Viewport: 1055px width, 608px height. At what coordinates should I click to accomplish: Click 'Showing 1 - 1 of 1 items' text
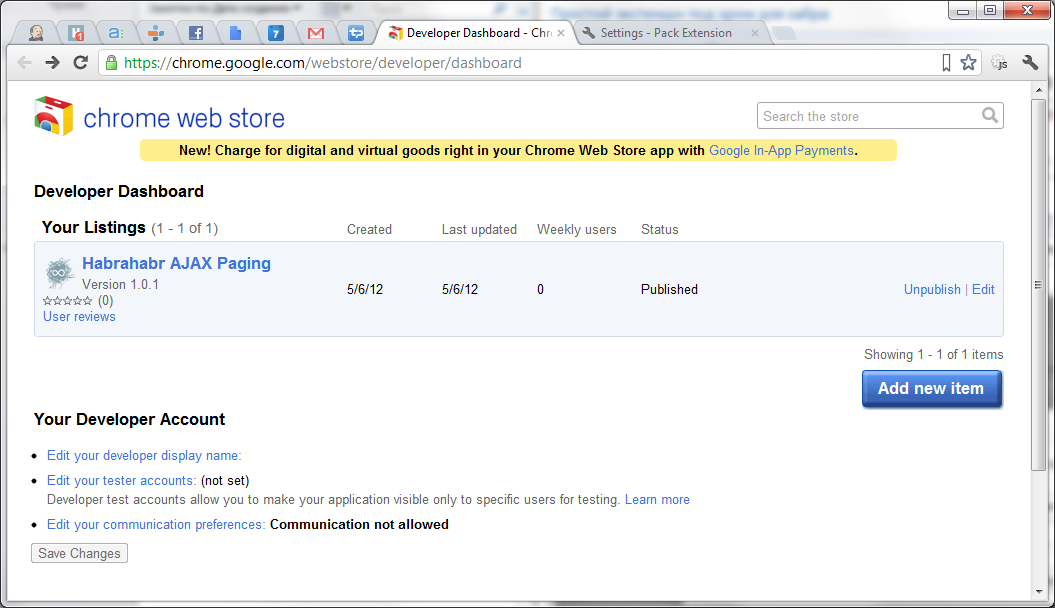pos(933,354)
